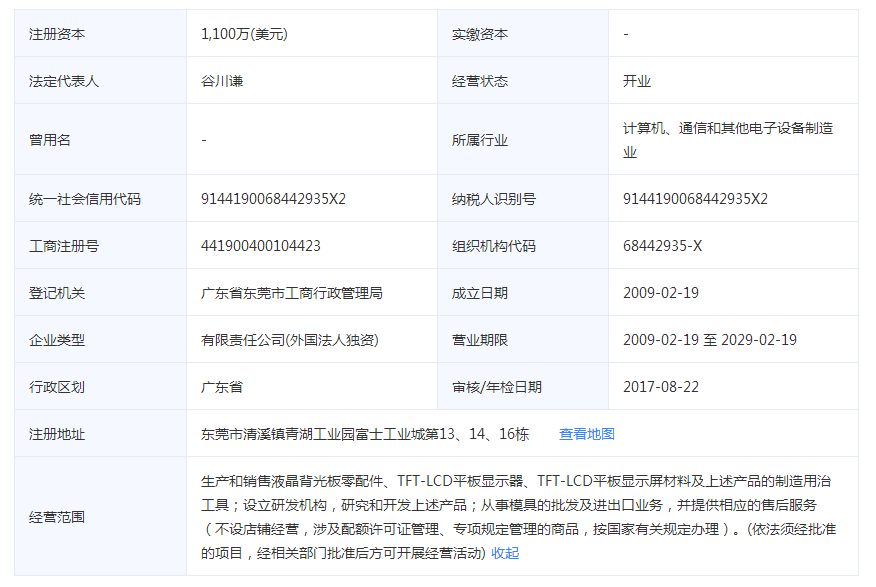Select legal representative name 谷川谦
876x587 pixels.
(222, 81)
